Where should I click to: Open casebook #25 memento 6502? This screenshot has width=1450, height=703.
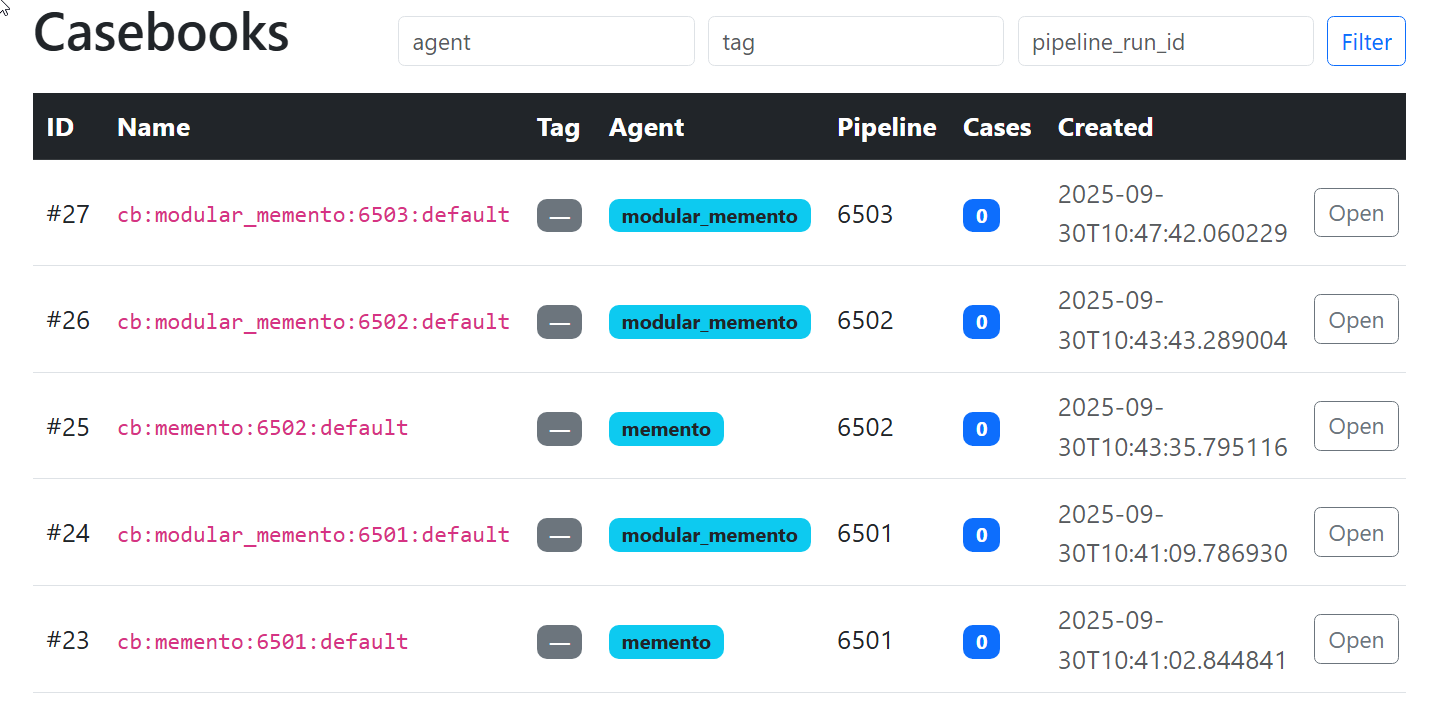[x=1355, y=426]
